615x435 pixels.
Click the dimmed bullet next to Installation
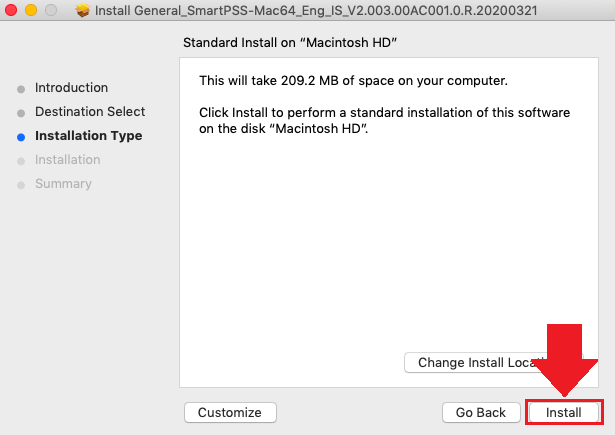(21, 161)
